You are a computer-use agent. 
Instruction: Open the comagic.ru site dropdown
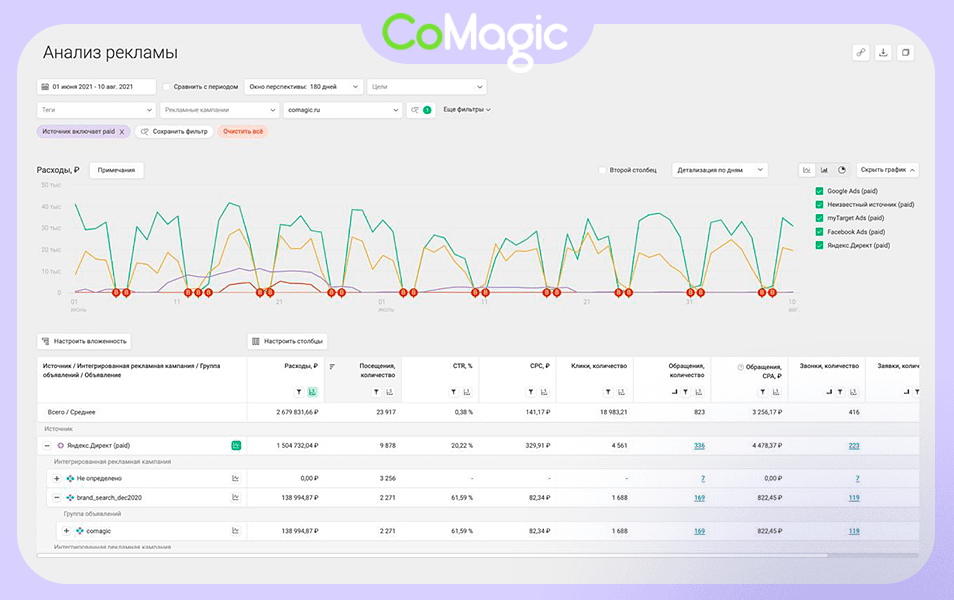(343, 110)
